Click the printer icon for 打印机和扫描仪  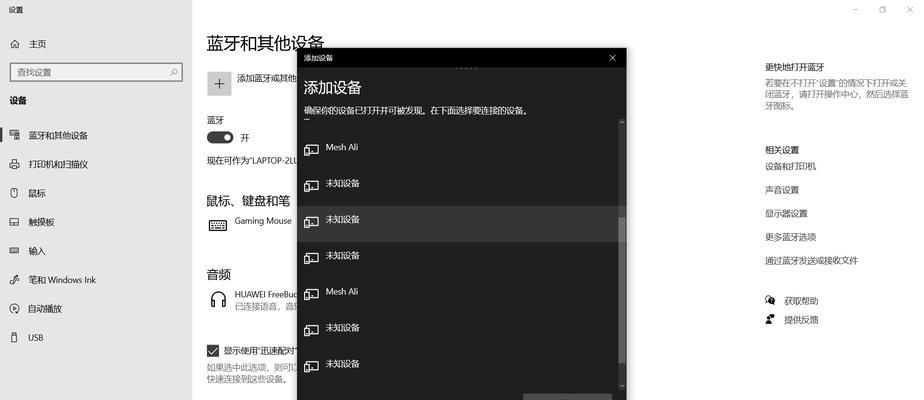(x=15, y=164)
